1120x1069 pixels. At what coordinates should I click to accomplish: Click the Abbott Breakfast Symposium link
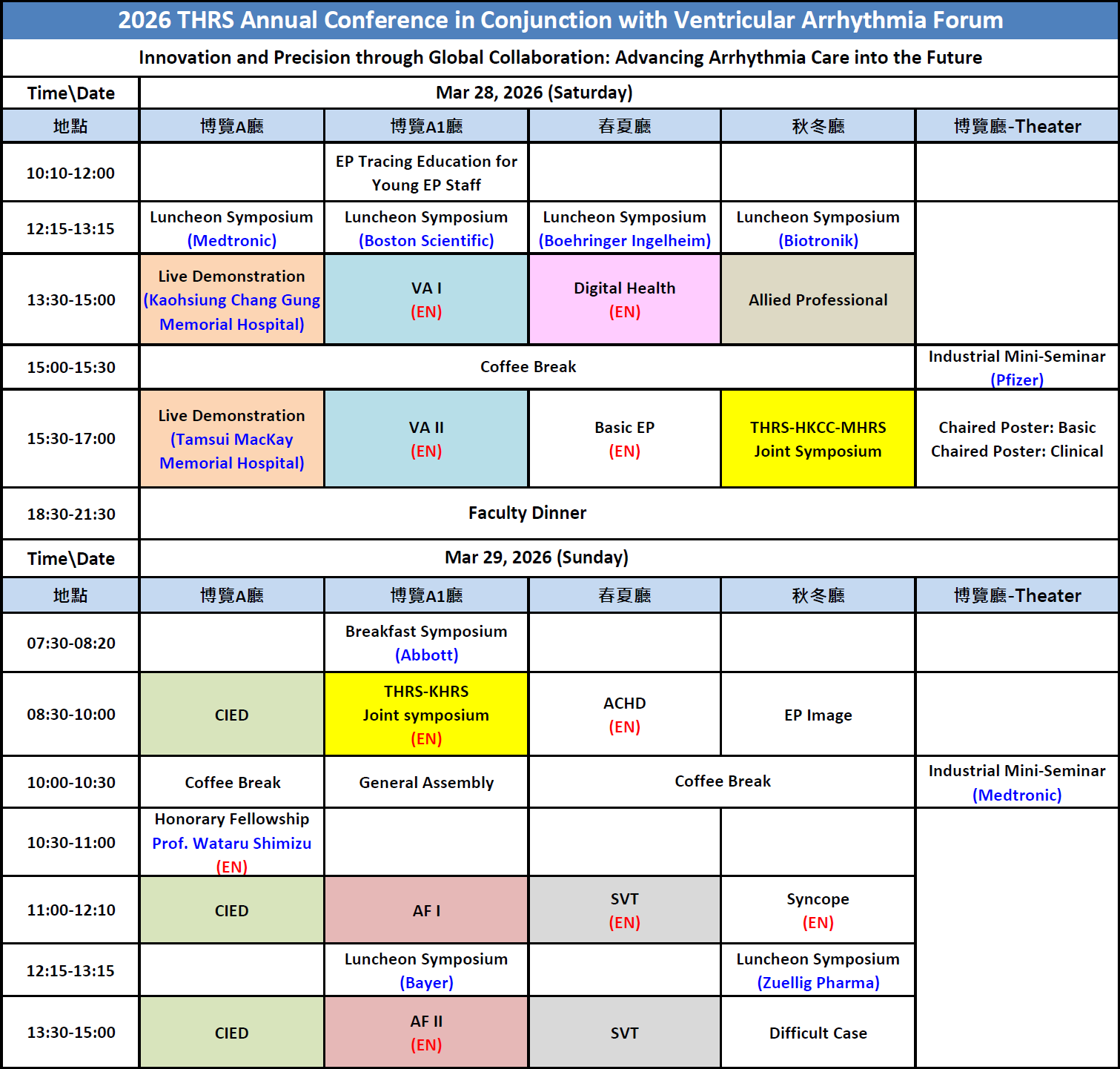point(426,655)
